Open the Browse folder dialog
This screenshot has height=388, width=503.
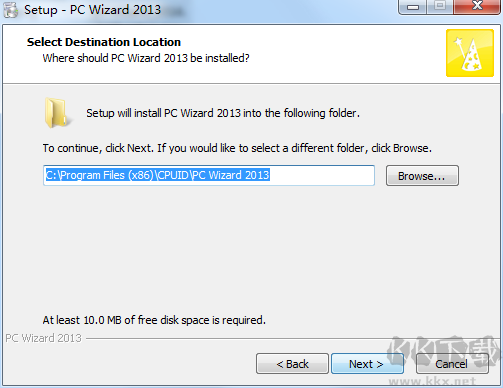coord(422,176)
